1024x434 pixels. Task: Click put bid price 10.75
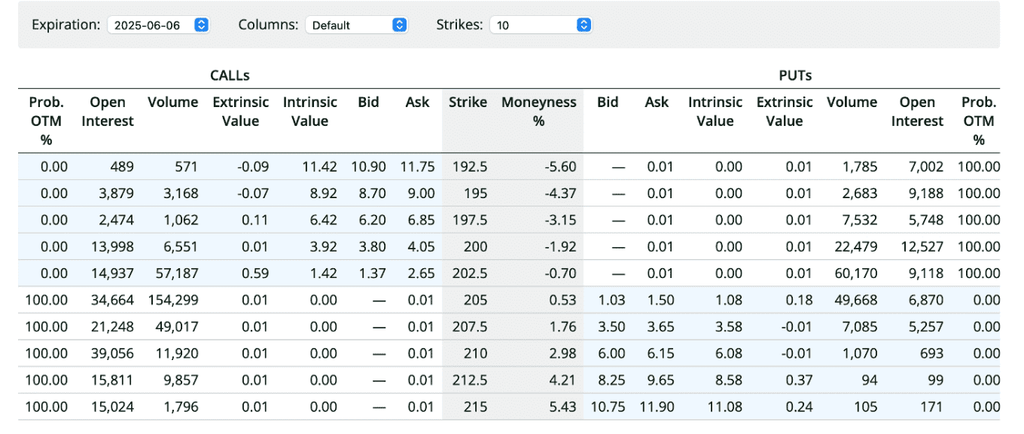coord(608,407)
